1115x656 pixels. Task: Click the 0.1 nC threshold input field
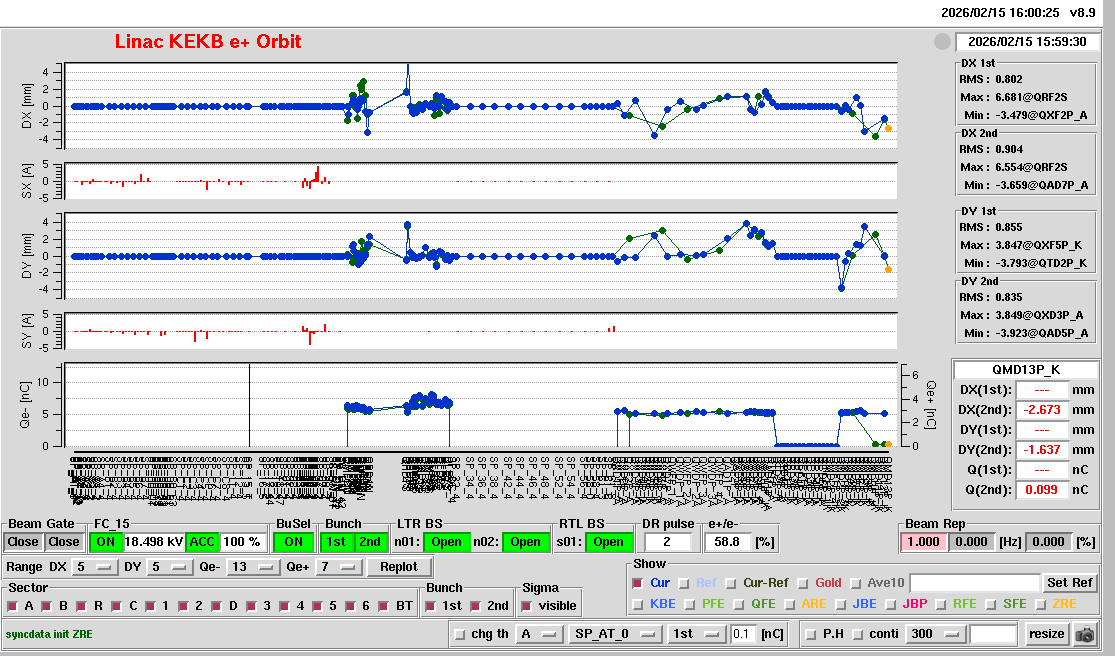[x=744, y=634]
